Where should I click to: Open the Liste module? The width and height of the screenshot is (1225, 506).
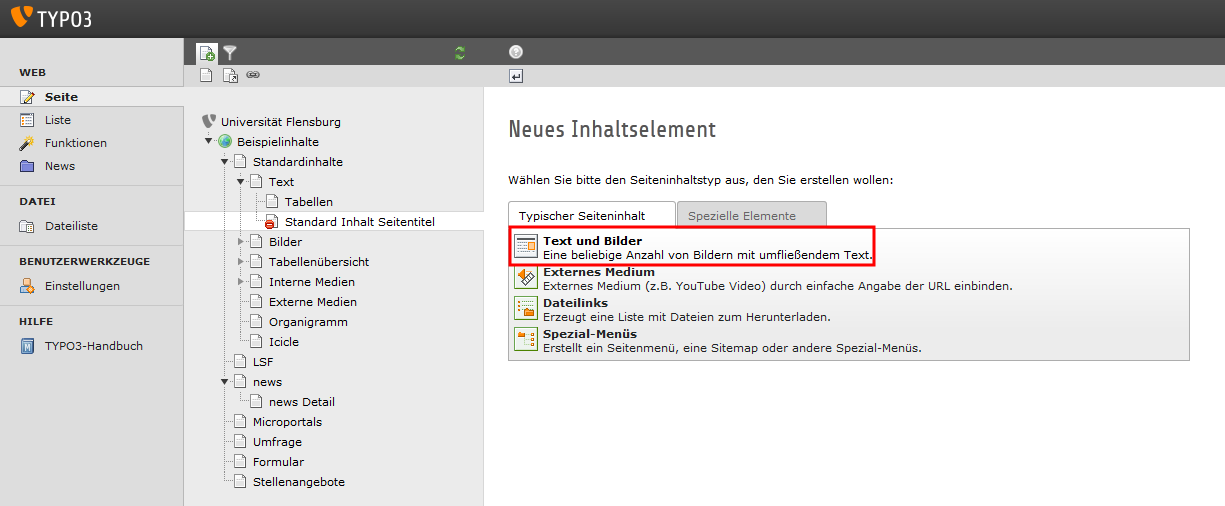pos(58,120)
